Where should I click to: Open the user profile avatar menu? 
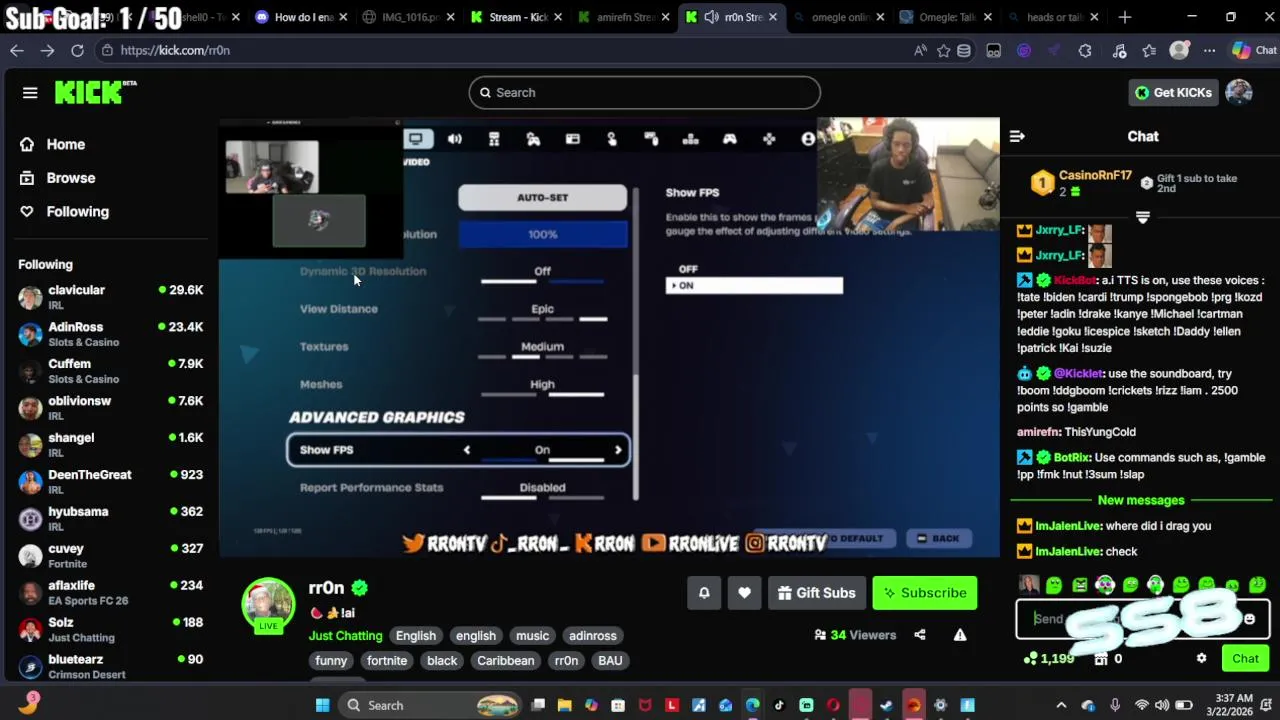click(1239, 92)
